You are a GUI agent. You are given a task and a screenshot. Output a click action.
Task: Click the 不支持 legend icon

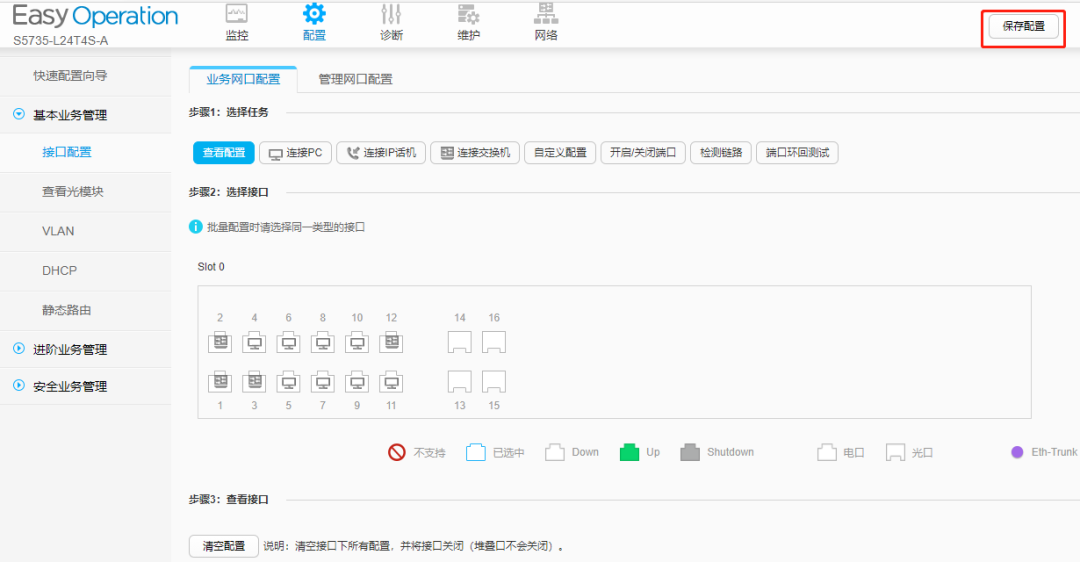[x=397, y=452]
